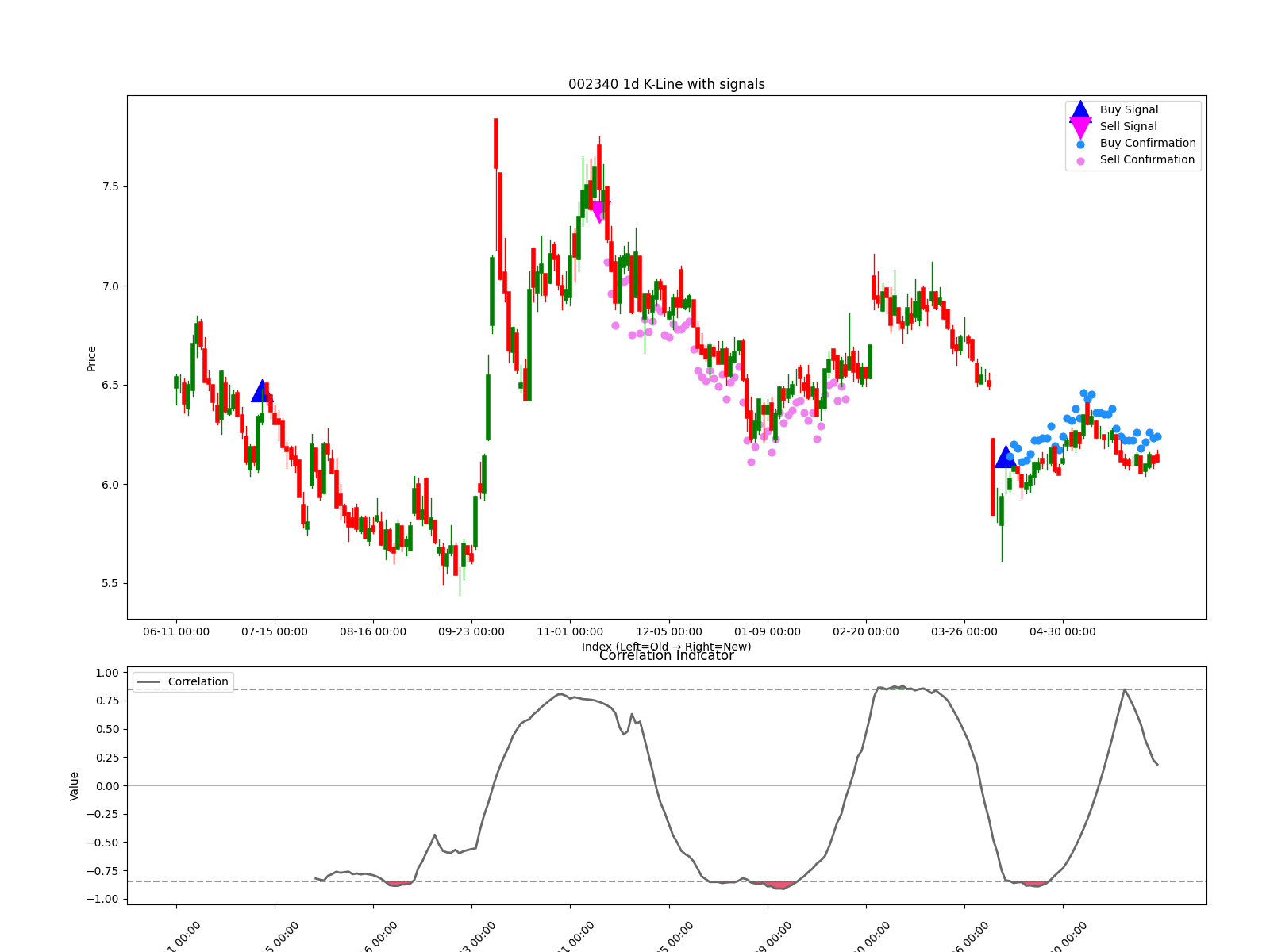
Task: Click the 0.25 correlation tick label
Action: [106, 758]
